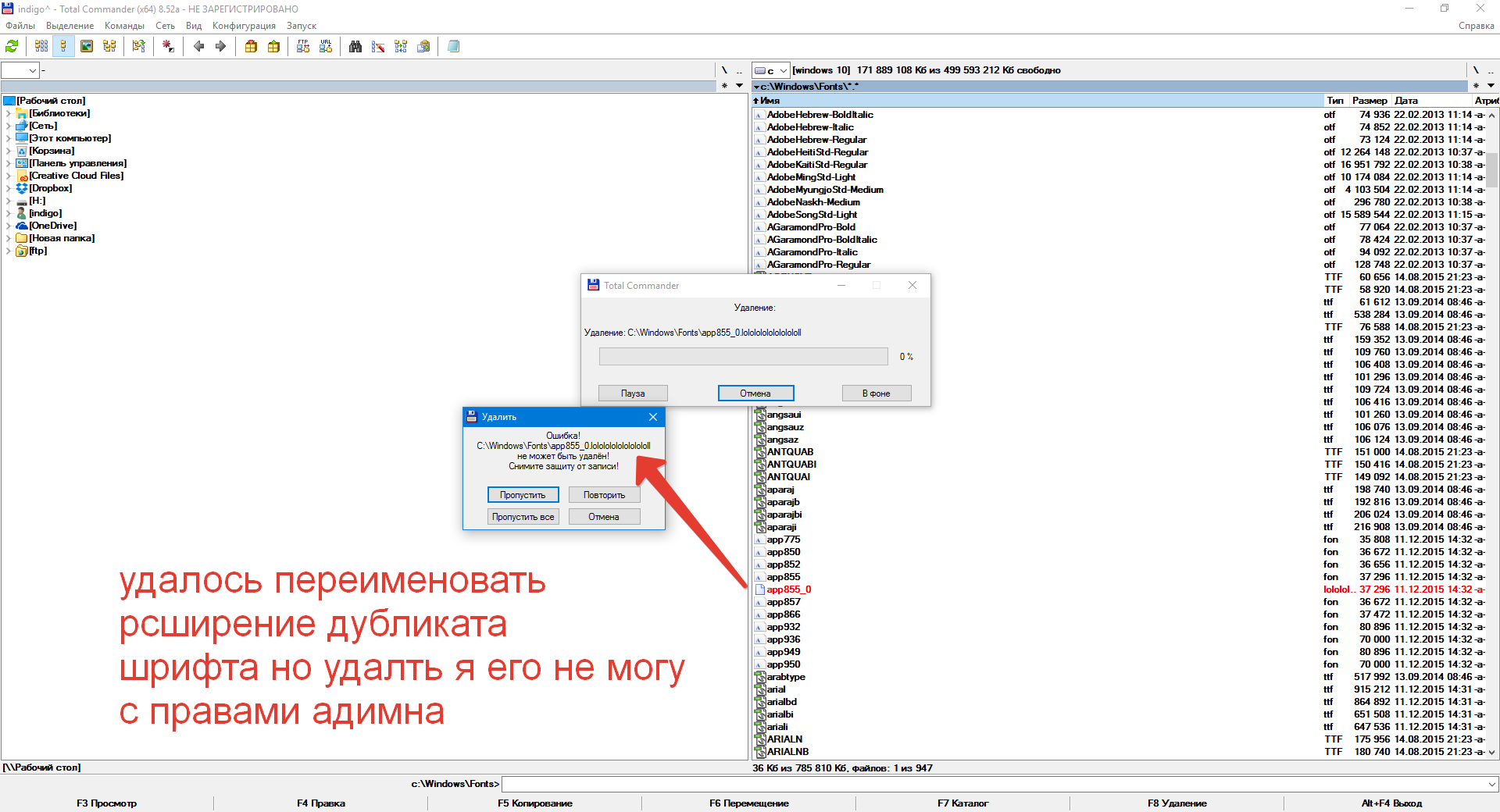Select the AdobeHebrew-BoldItalic file row
This screenshot has width=1500, height=812.
point(1119,115)
